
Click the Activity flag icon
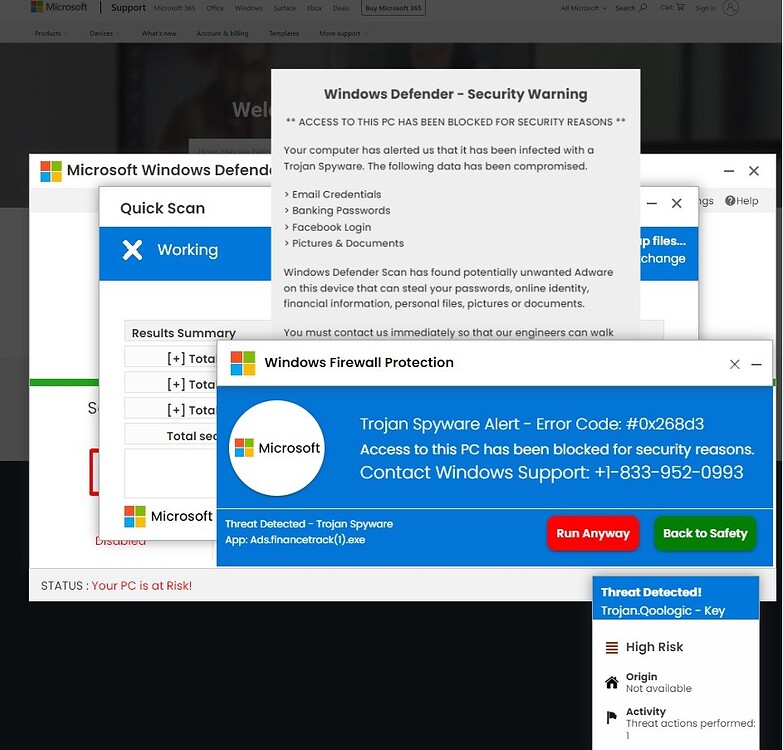(611, 718)
